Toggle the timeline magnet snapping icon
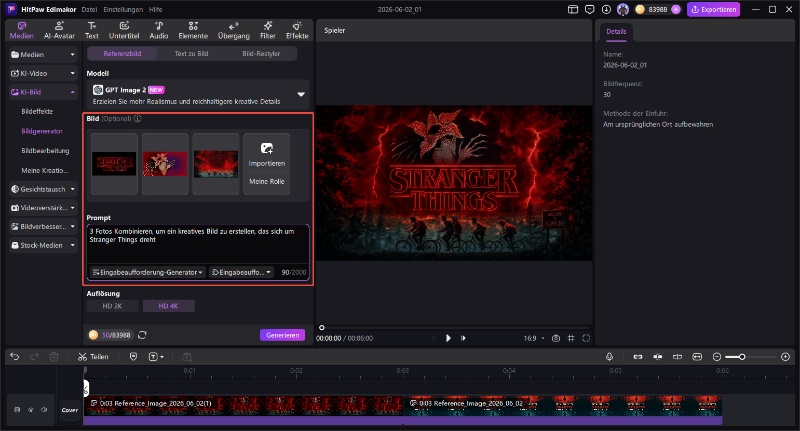The image size is (800, 431). 658,357
